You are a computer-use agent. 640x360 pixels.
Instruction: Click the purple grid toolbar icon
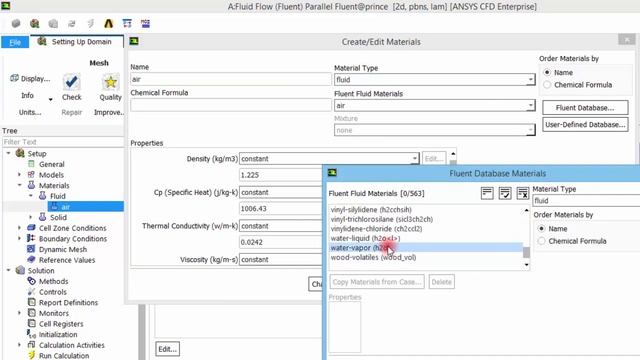[x=145, y=24]
